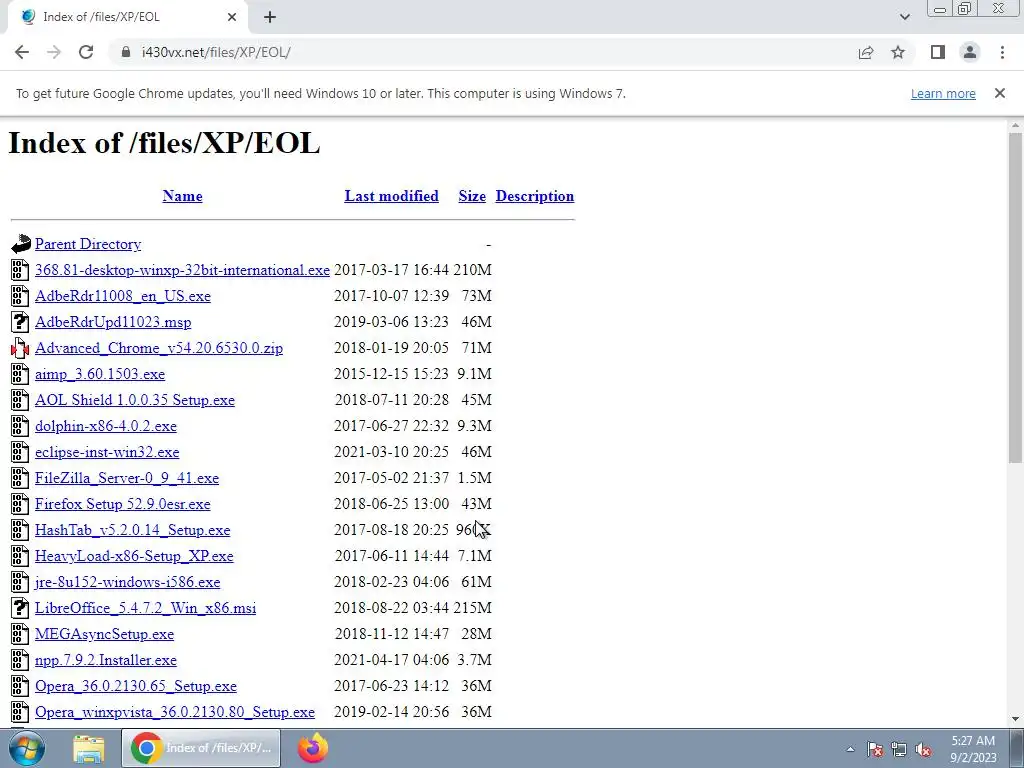
Task: Click the binary icon beside MEGAsyncSetup.exe
Action: [x=20, y=634]
